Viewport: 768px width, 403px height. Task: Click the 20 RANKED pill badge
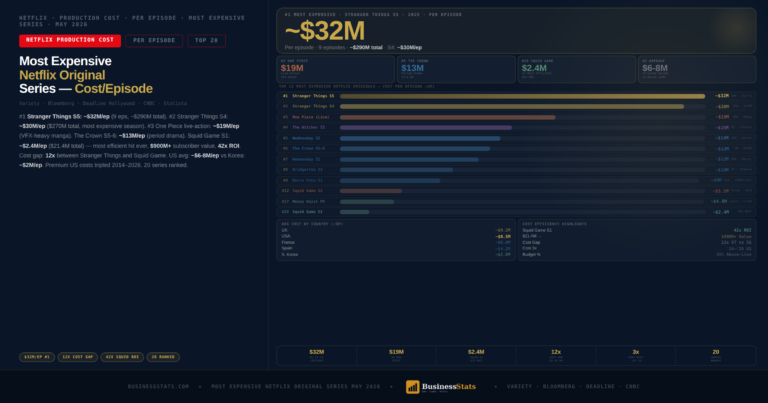click(x=163, y=357)
